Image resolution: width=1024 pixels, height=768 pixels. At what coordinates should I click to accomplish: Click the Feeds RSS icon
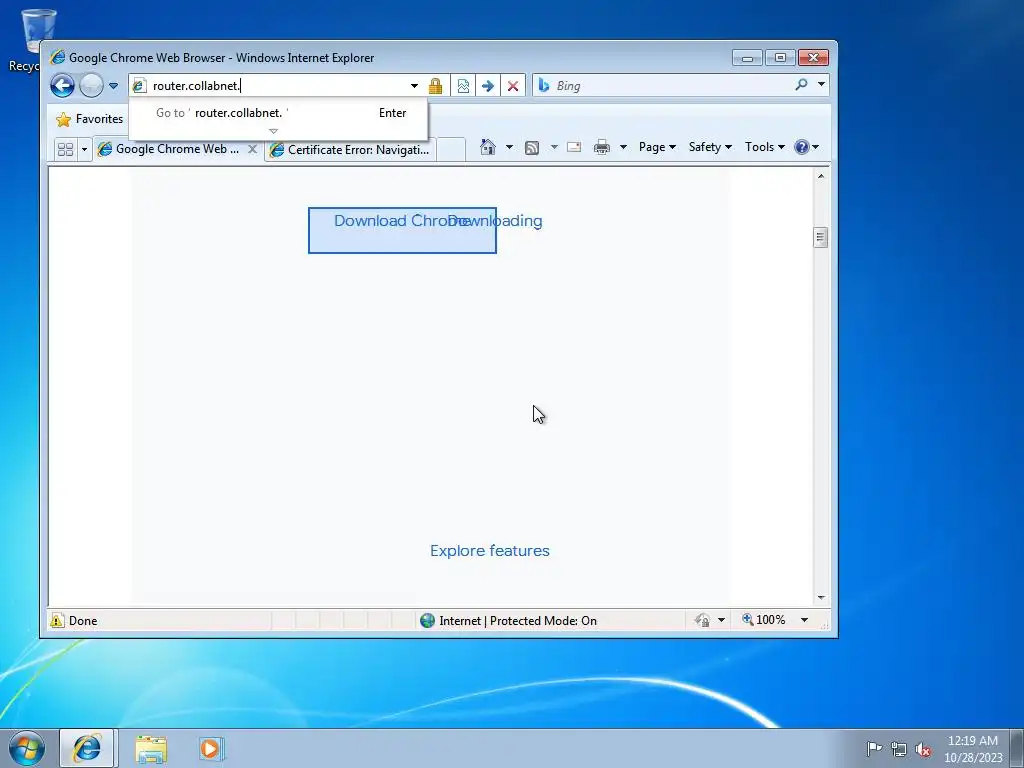(x=532, y=148)
